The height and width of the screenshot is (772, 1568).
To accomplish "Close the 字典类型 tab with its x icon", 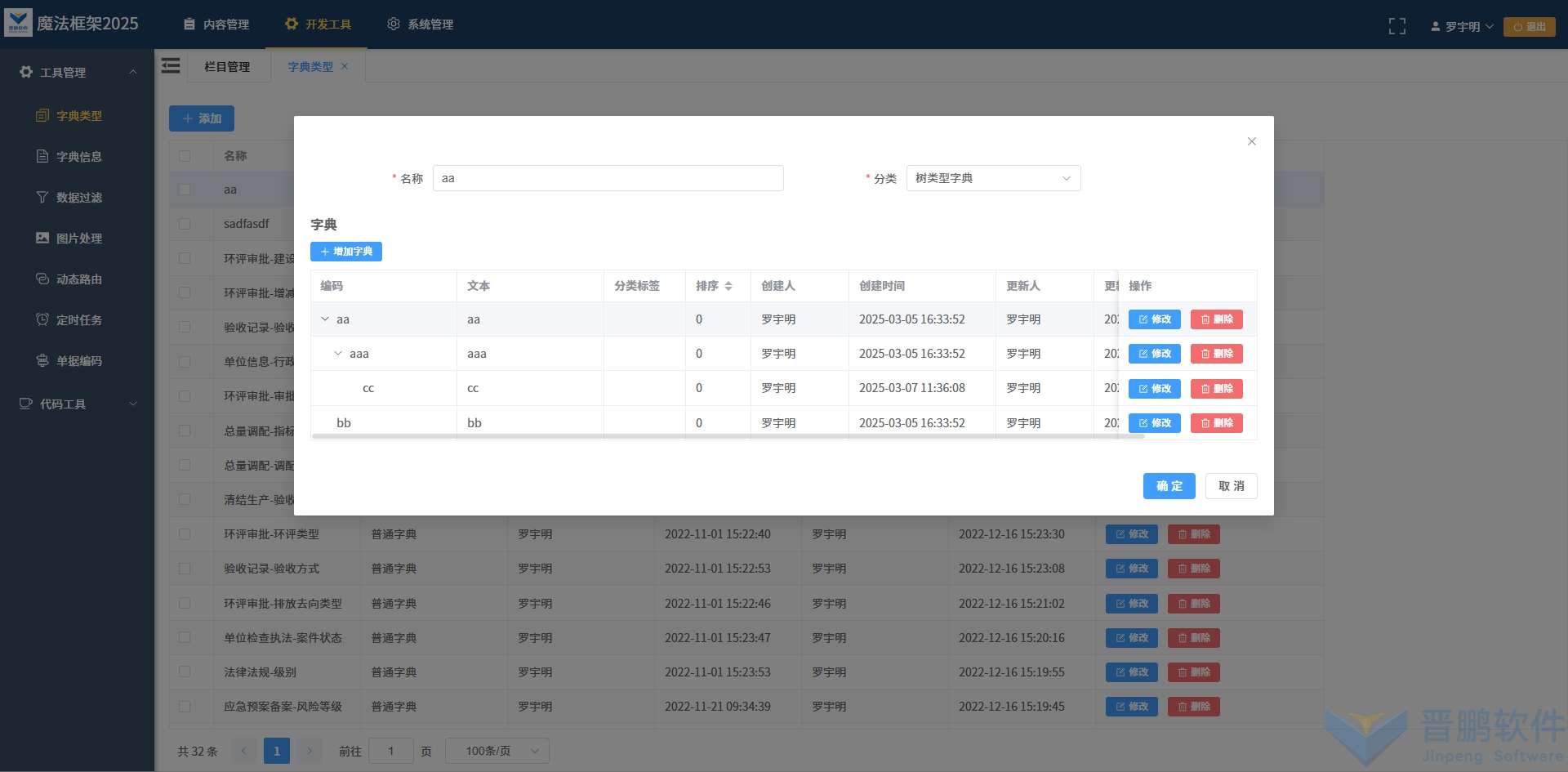I will 345,66.
